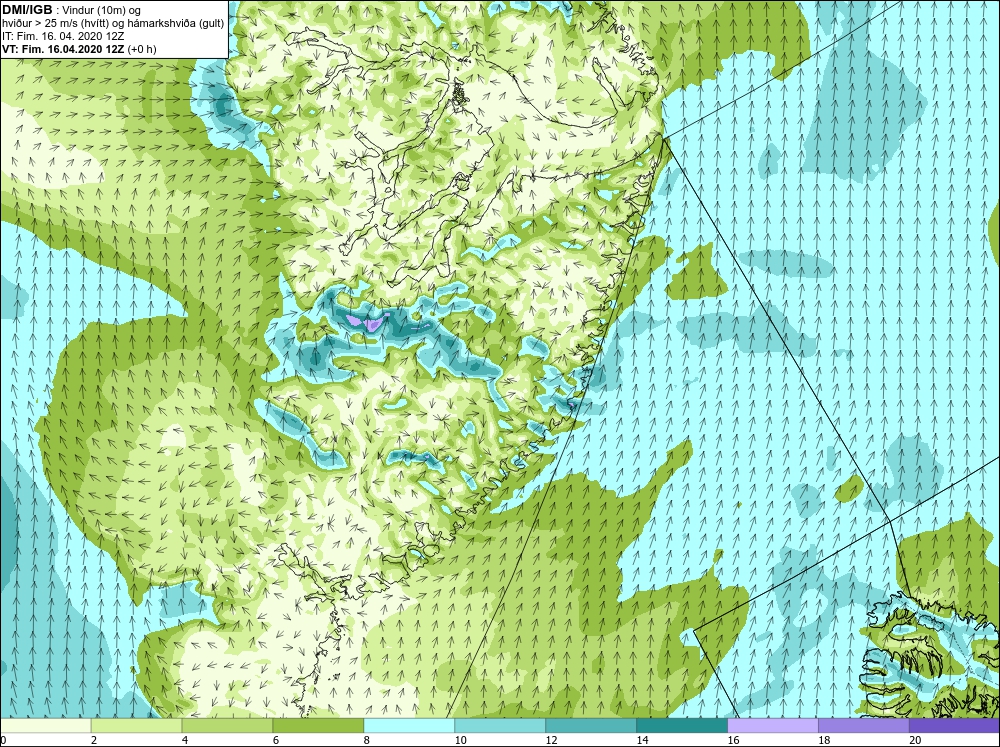The width and height of the screenshot is (1000, 747).
Task: Click the 8–10 m/s light cyan swatch
Action: [409, 726]
